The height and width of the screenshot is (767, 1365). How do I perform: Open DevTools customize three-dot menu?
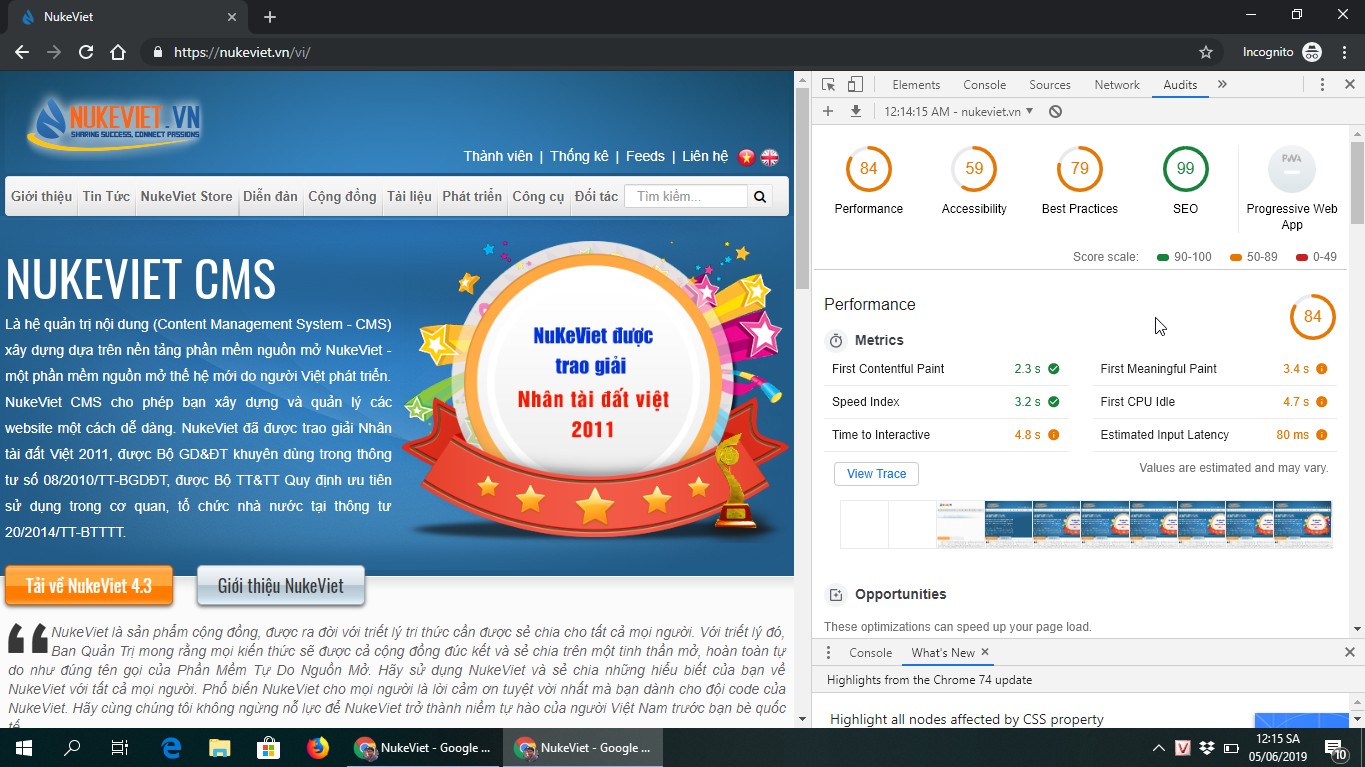coord(1322,85)
